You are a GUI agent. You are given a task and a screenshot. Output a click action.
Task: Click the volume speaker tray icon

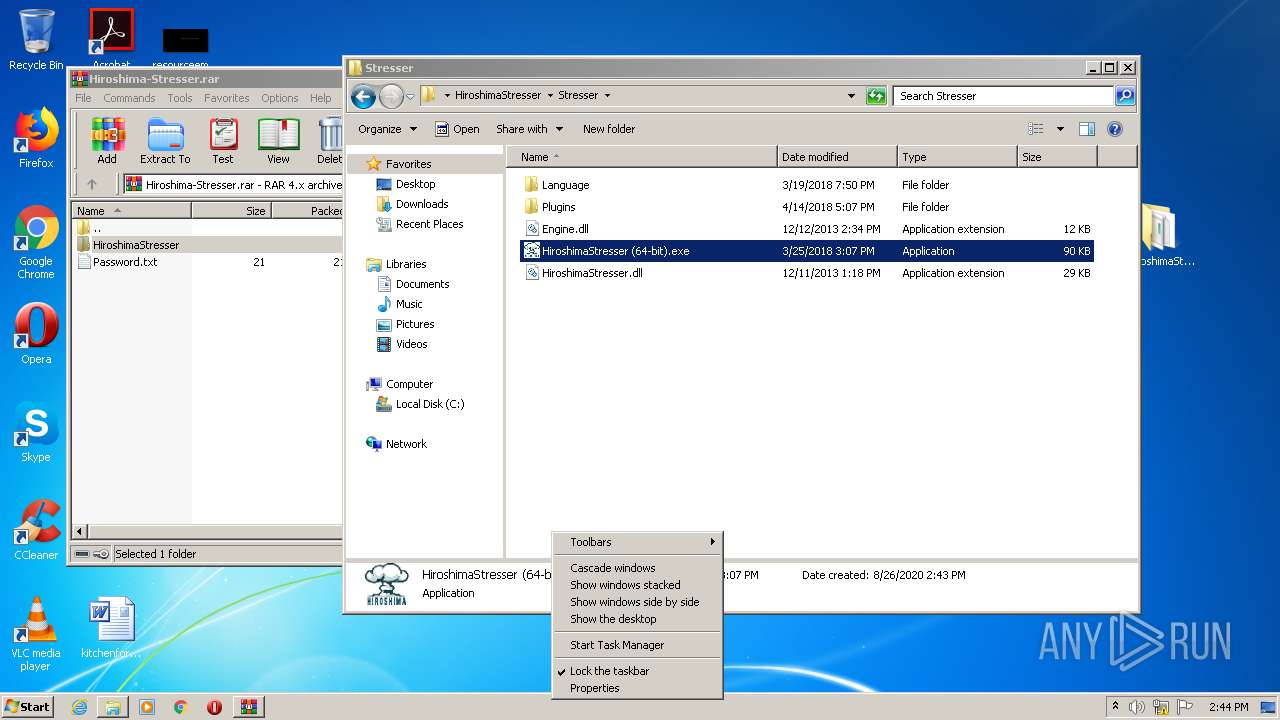click(1137, 707)
